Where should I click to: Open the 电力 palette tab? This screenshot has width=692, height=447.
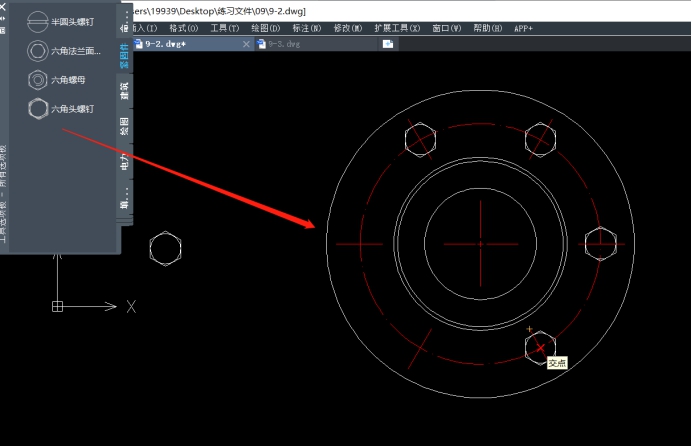(125, 160)
